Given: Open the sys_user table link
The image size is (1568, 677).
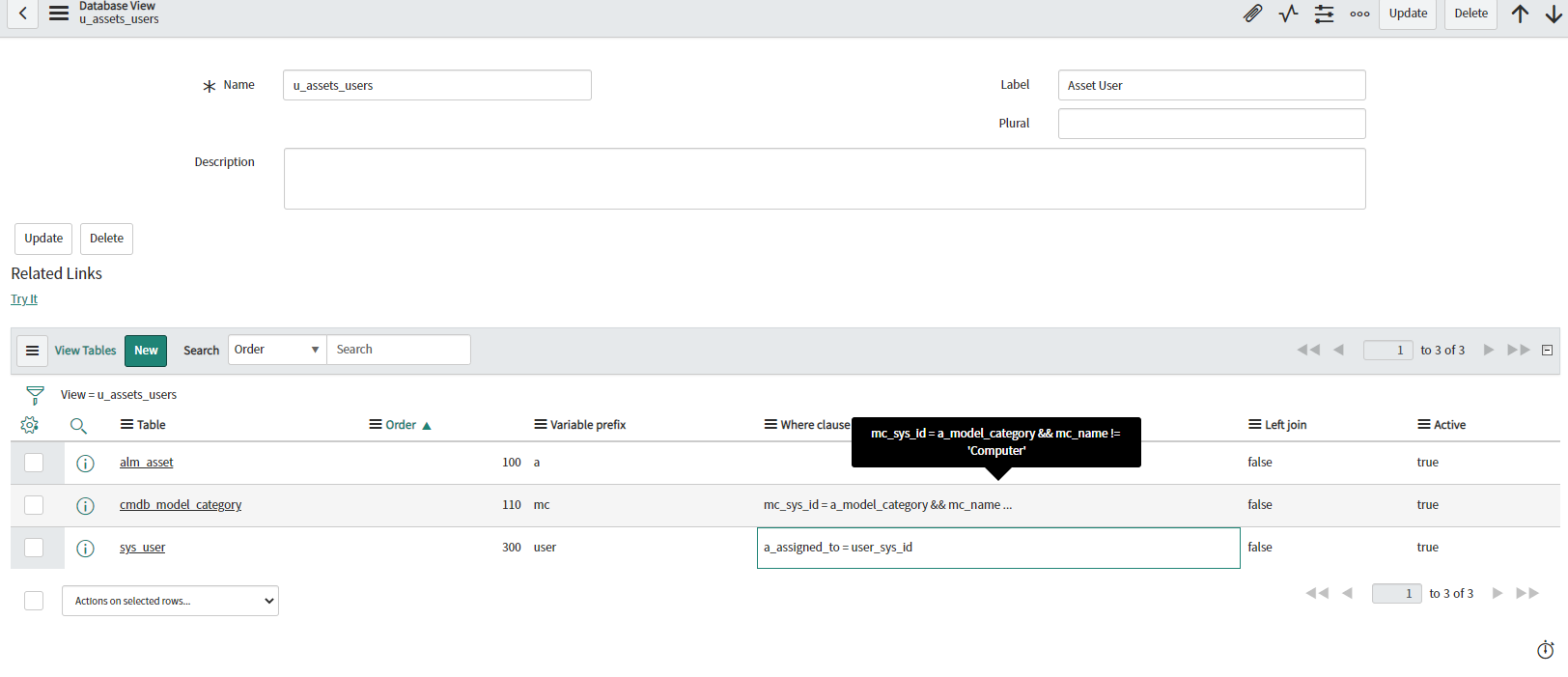Looking at the screenshot, I should [x=142, y=548].
